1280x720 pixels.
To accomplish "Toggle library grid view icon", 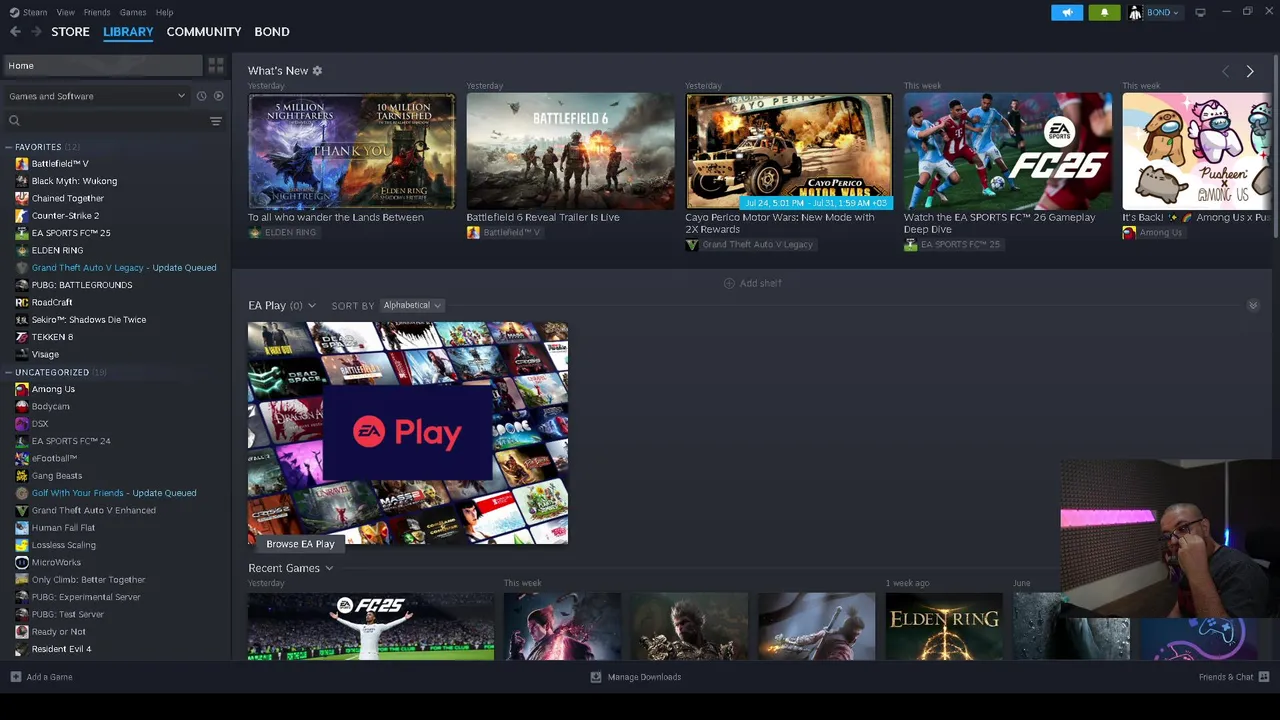I will coord(216,65).
